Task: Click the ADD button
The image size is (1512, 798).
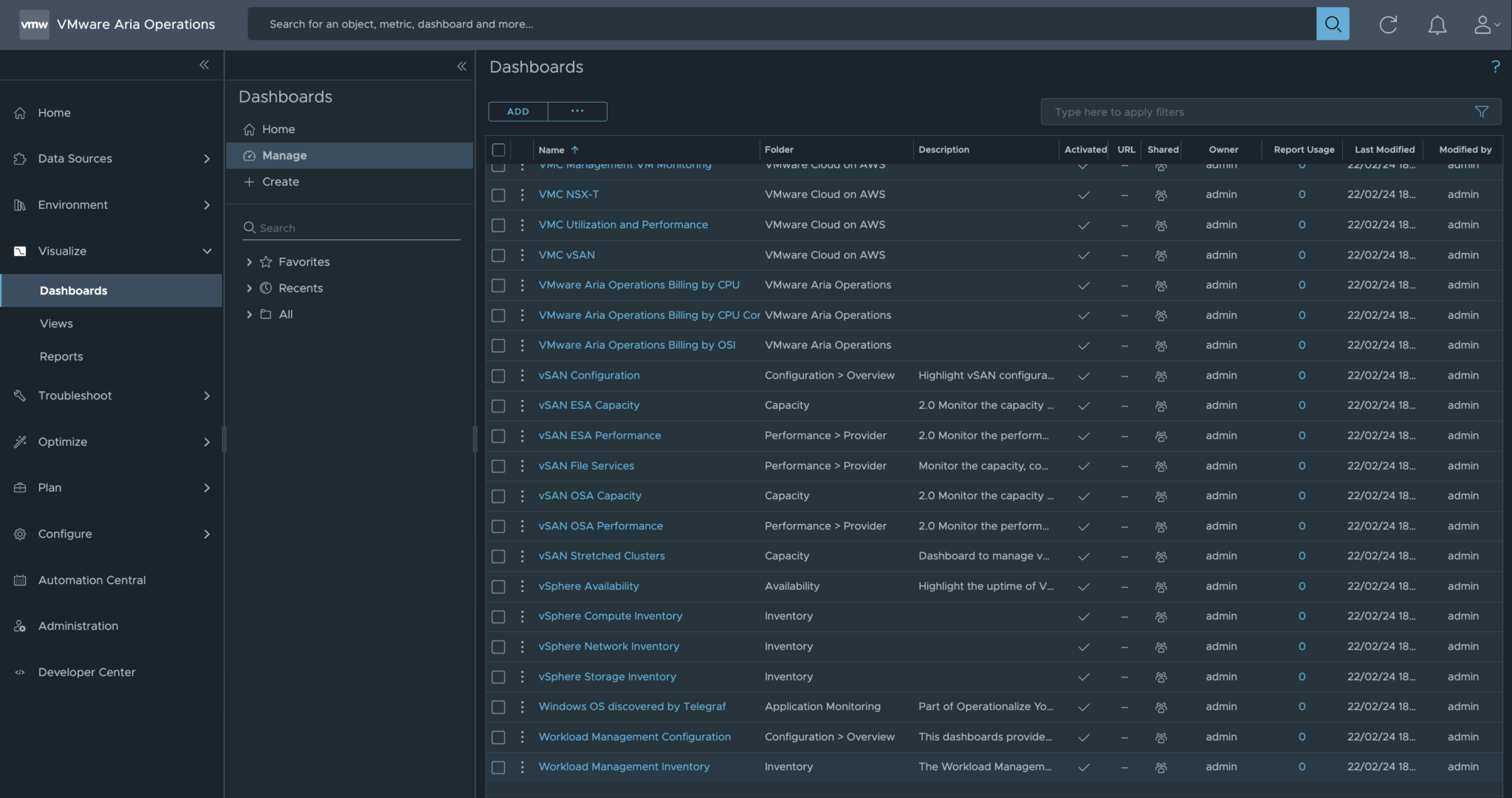Action: coord(518,111)
